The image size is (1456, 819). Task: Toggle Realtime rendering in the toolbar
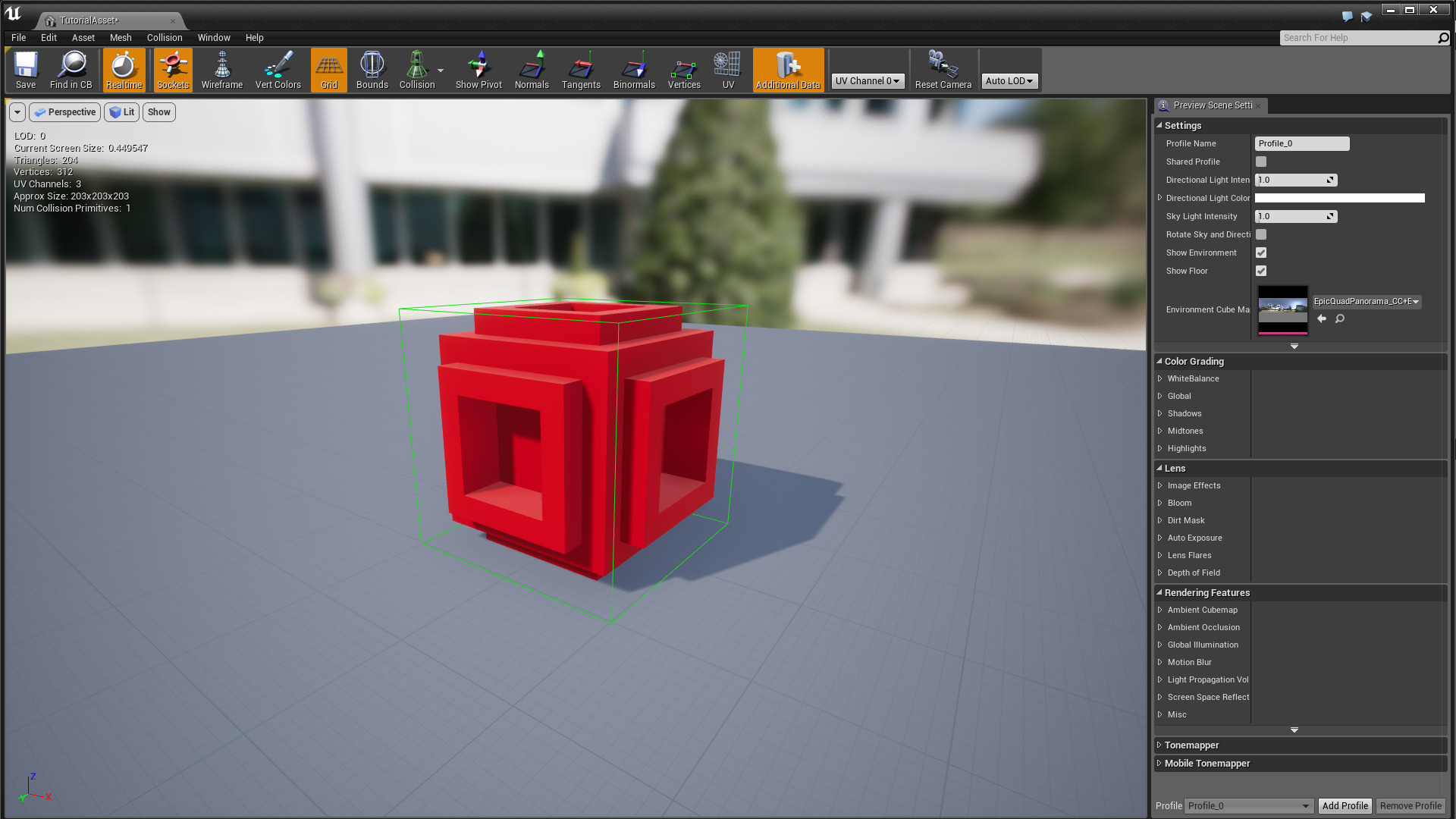click(x=124, y=70)
